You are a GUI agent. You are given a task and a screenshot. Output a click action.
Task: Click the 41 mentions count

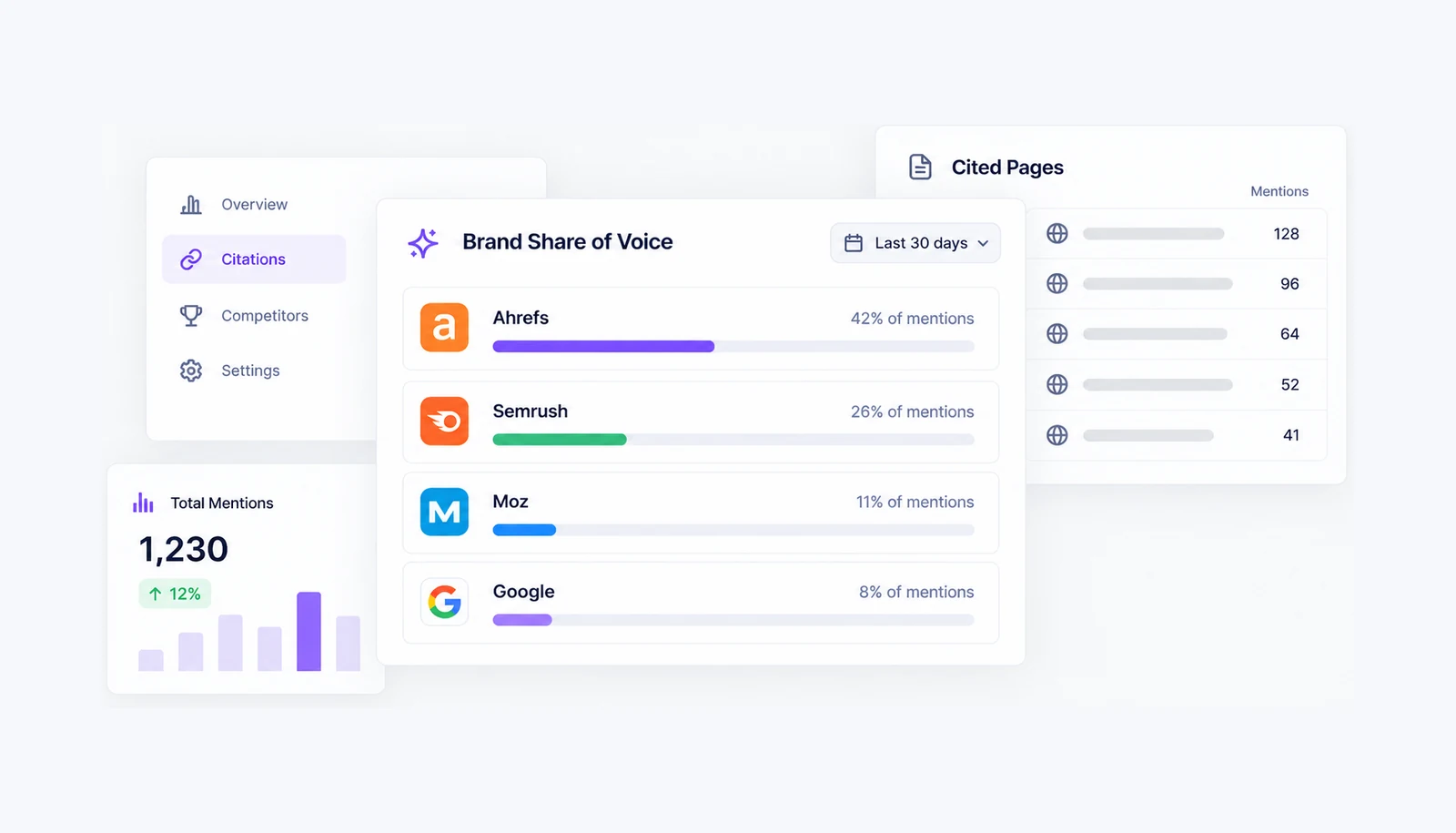[x=1291, y=435]
